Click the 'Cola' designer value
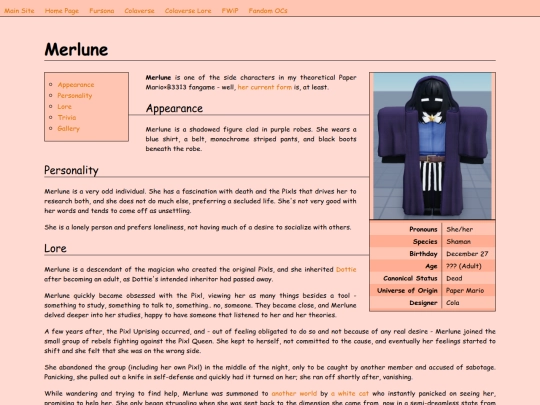Image resolution: width=540 pixels, height=405 pixels. pyautogui.click(x=453, y=303)
